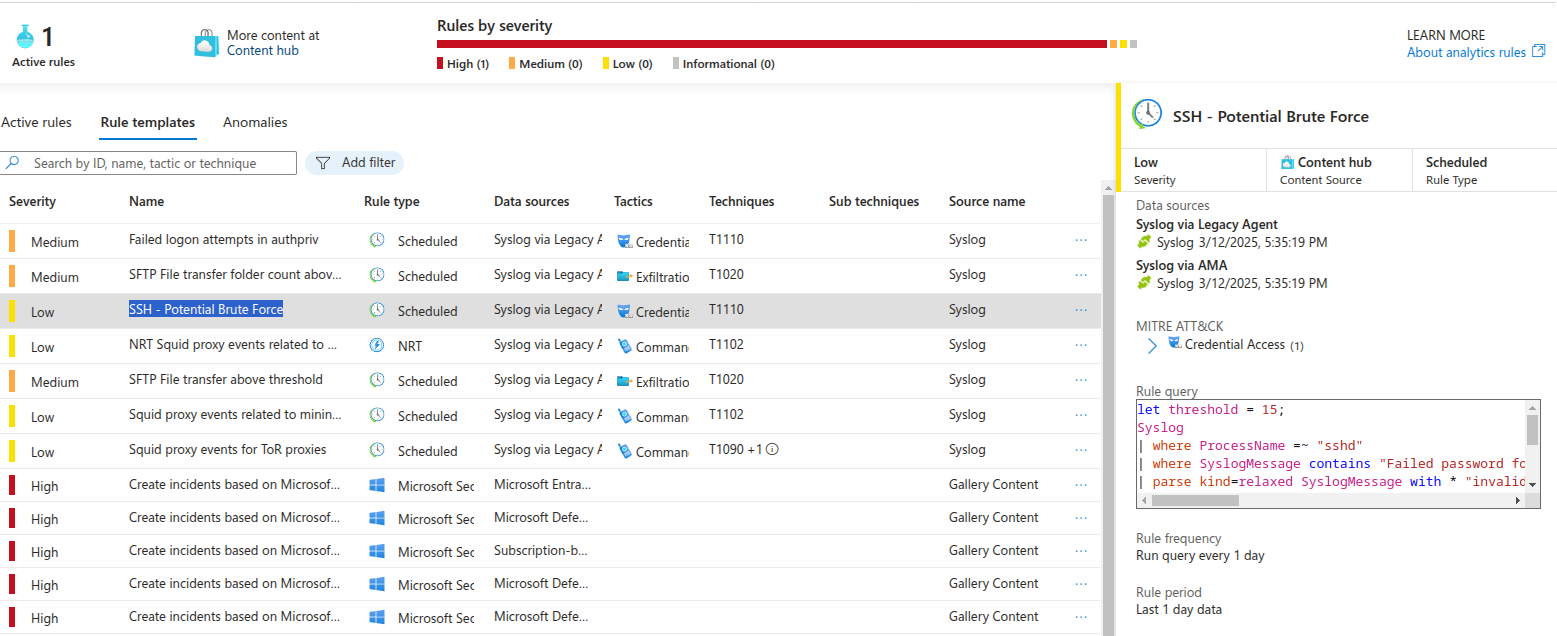Click the Windows icon in first Create incidents row
Image resolution: width=1557 pixels, height=636 pixels.
(x=377, y=485)
